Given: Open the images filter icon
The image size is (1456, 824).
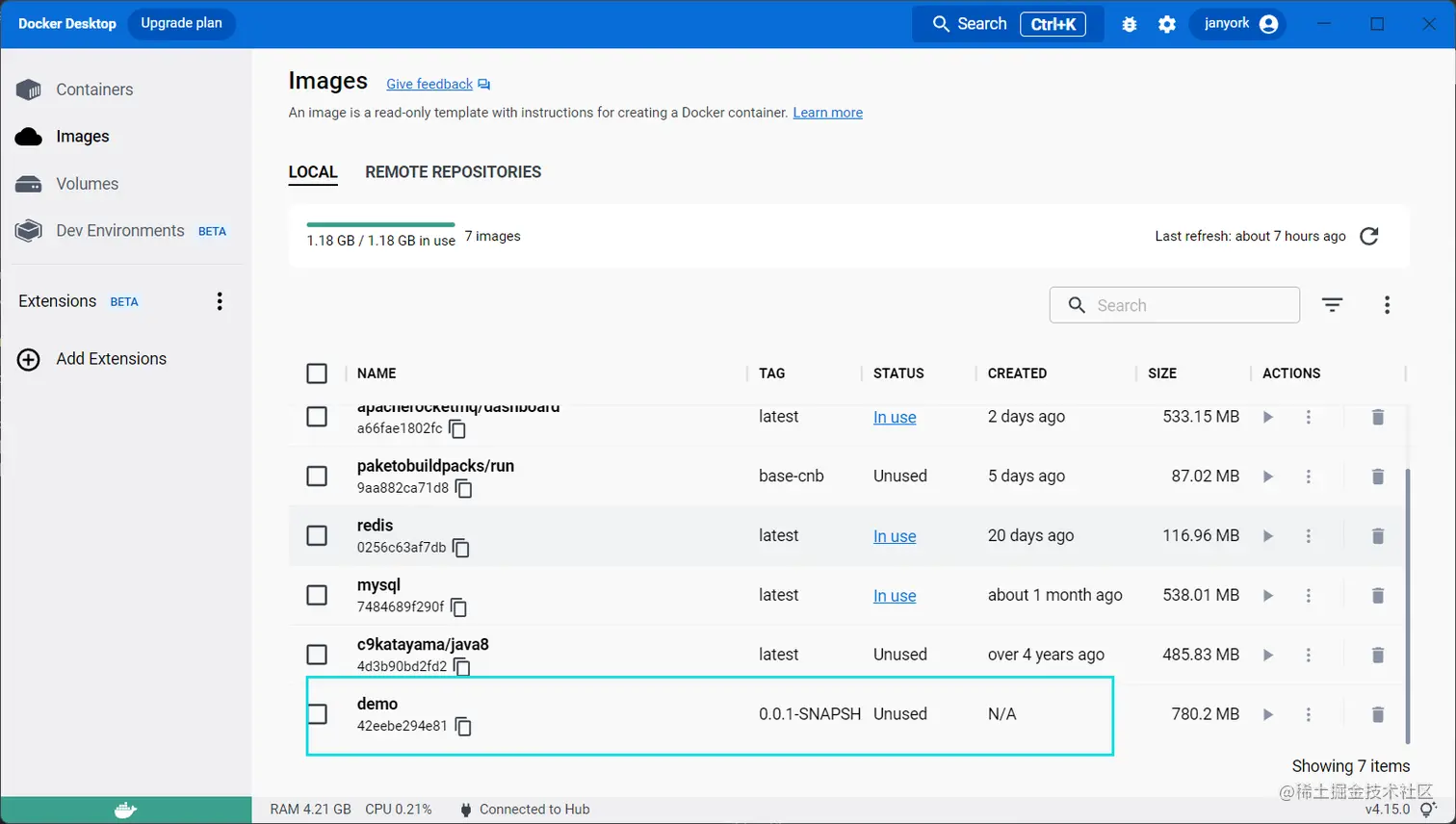Looking at the screenshot, I should 1332,305.
